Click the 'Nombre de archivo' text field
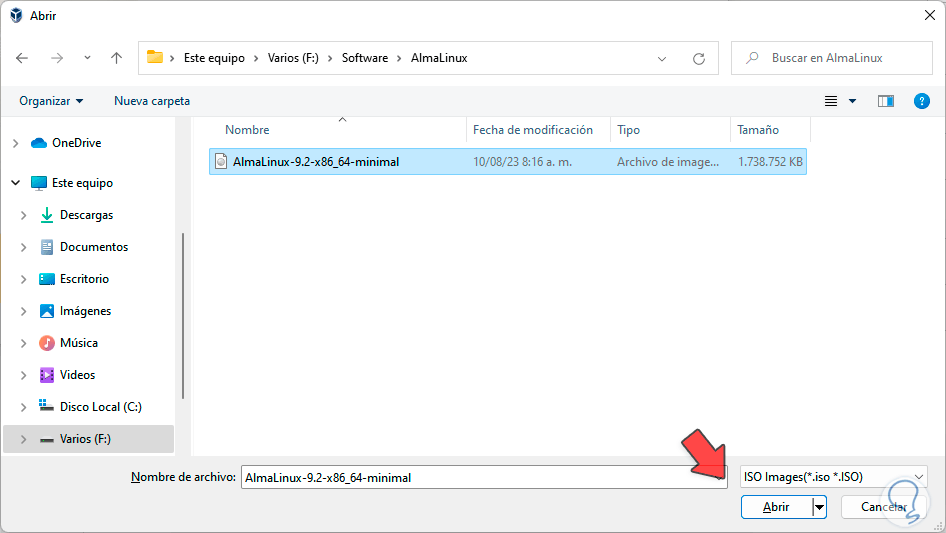 pyautogui.click(x=484, y=477)
